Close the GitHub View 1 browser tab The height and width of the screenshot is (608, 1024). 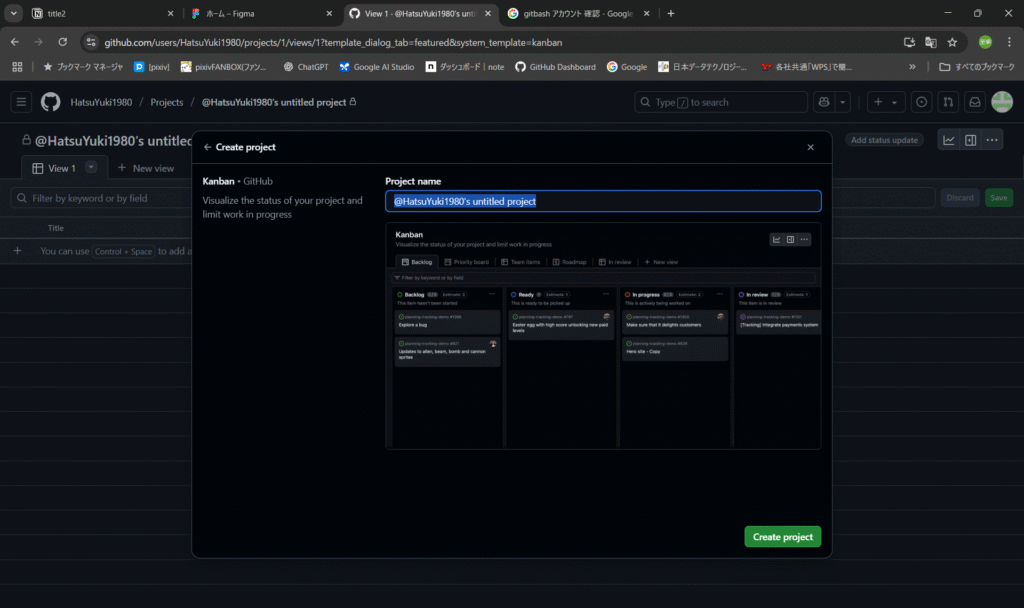coord(488,14)
